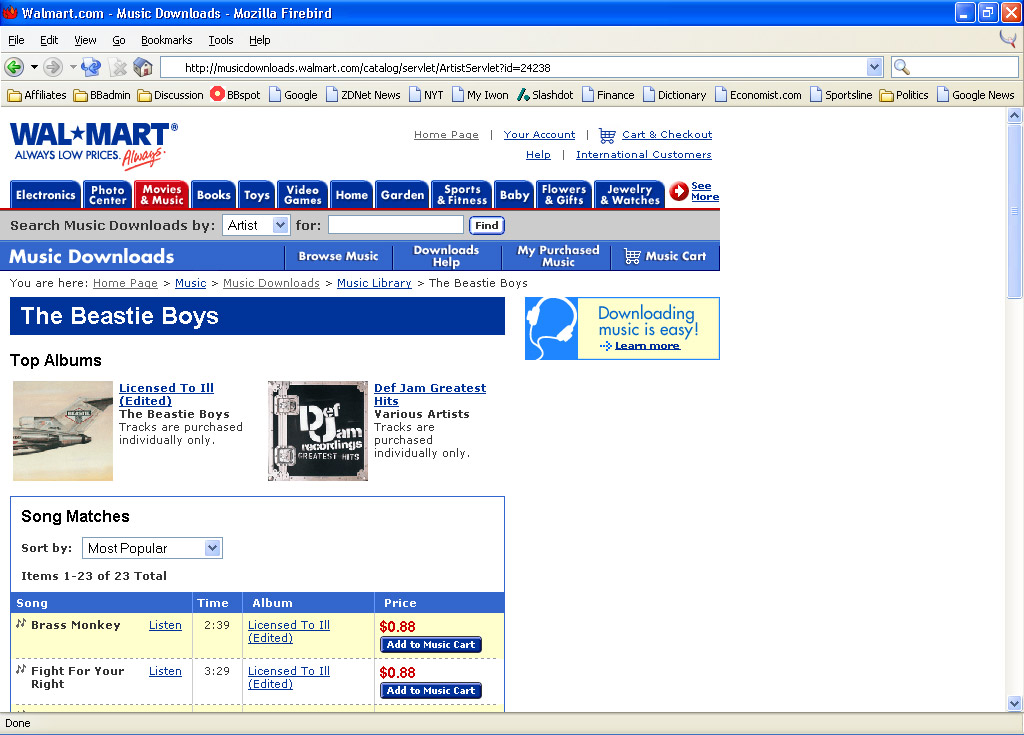The height and width of the screenshot is (735, 1024).
Task: Open the Dictionary bookmark
Action: tap(675, 95)
